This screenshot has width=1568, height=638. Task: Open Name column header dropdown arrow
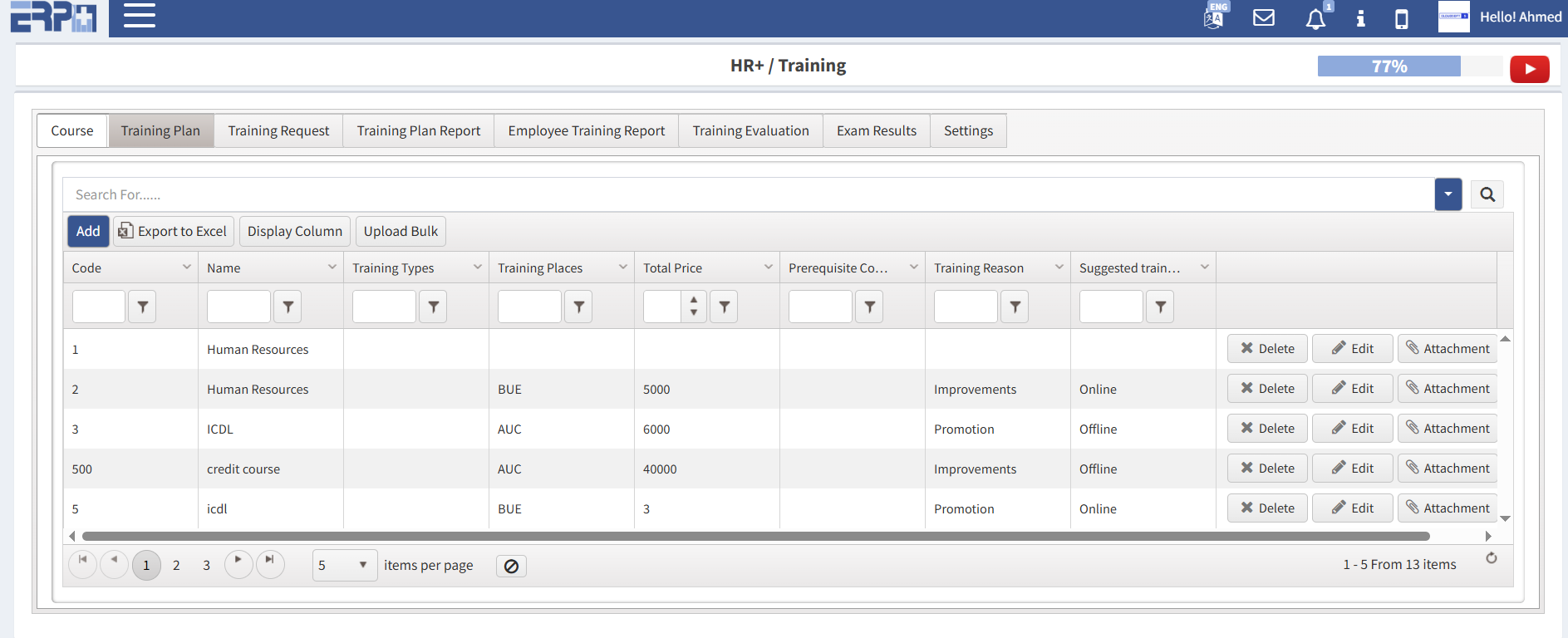click(x=332, y=267)
